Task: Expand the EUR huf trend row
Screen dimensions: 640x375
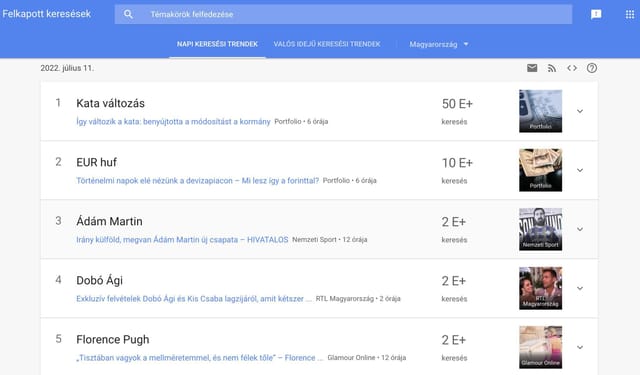Action: click(x=580, y=170)
